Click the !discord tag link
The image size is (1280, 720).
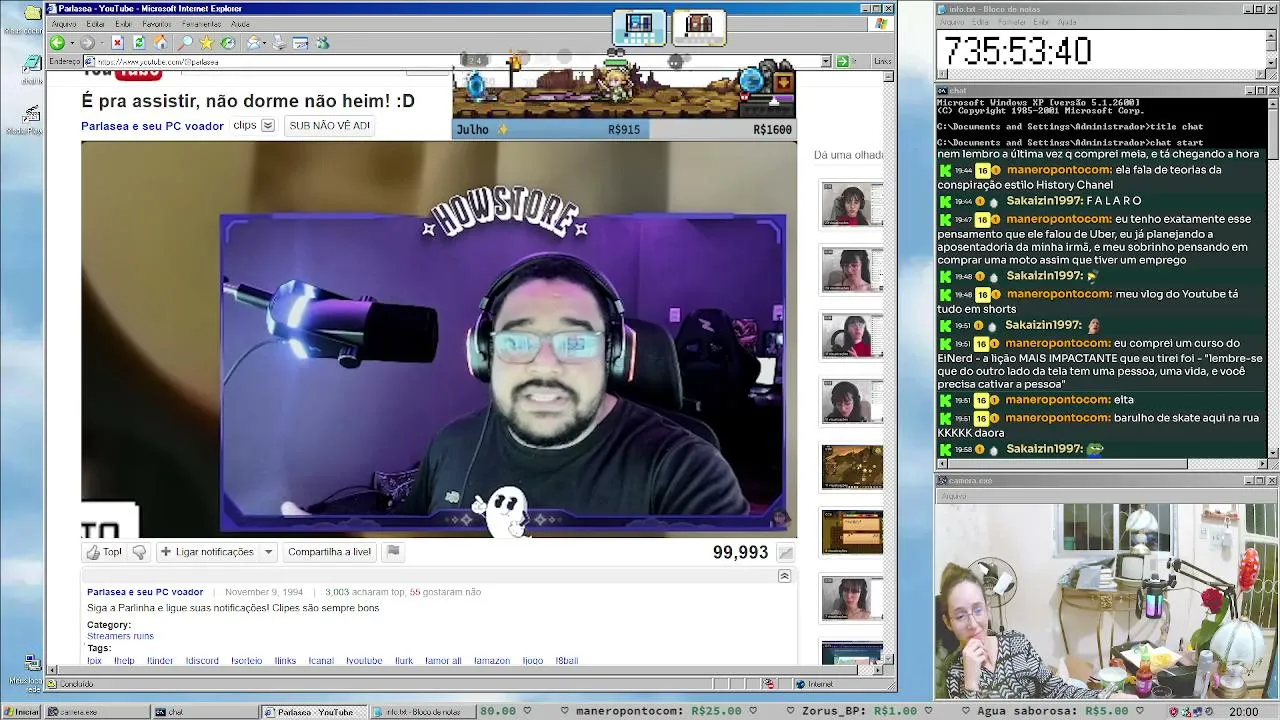(202, 661)
